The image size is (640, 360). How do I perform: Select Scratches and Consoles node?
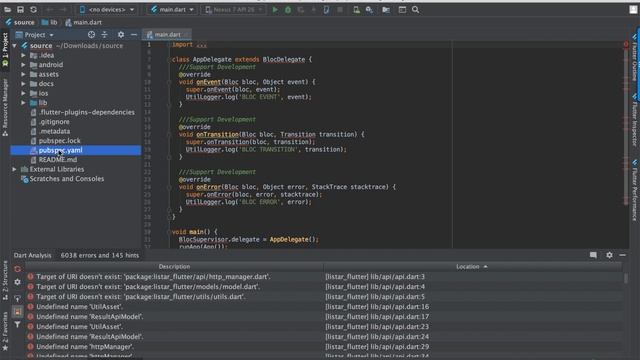tap(67, 179)
